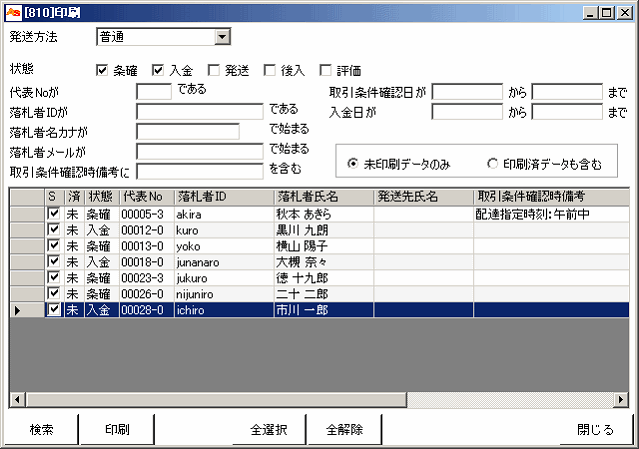Focus the 取引条件確認時備考に input field
The width and height of the screenshot is (639, 449).
200,172
